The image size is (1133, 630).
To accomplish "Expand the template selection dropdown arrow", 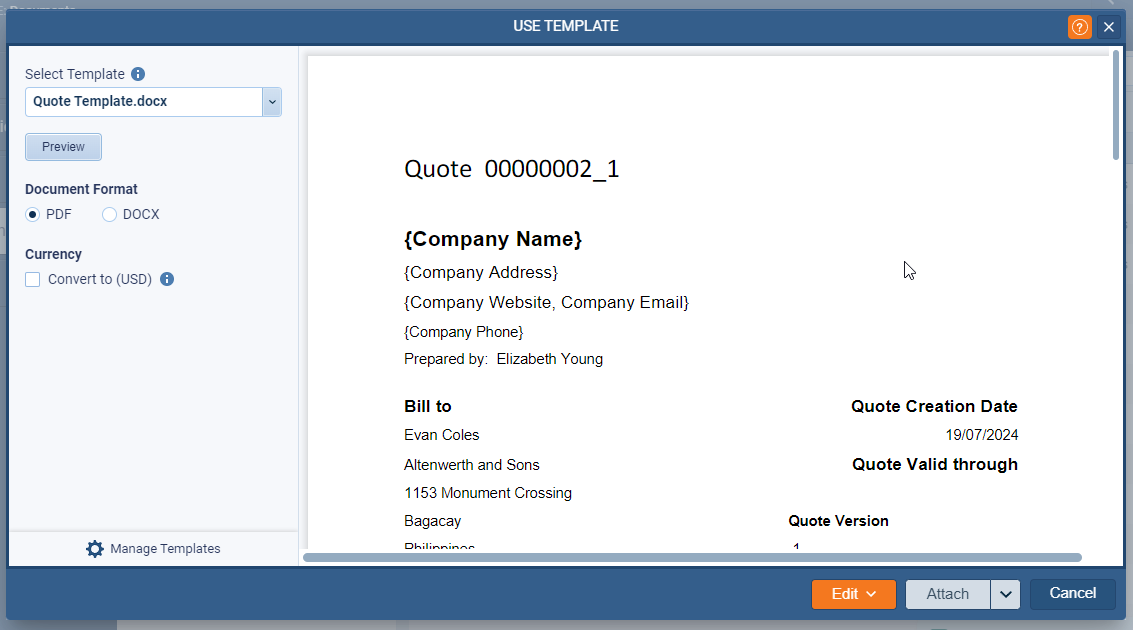I will pyautogui.click(x=271, y=101).
